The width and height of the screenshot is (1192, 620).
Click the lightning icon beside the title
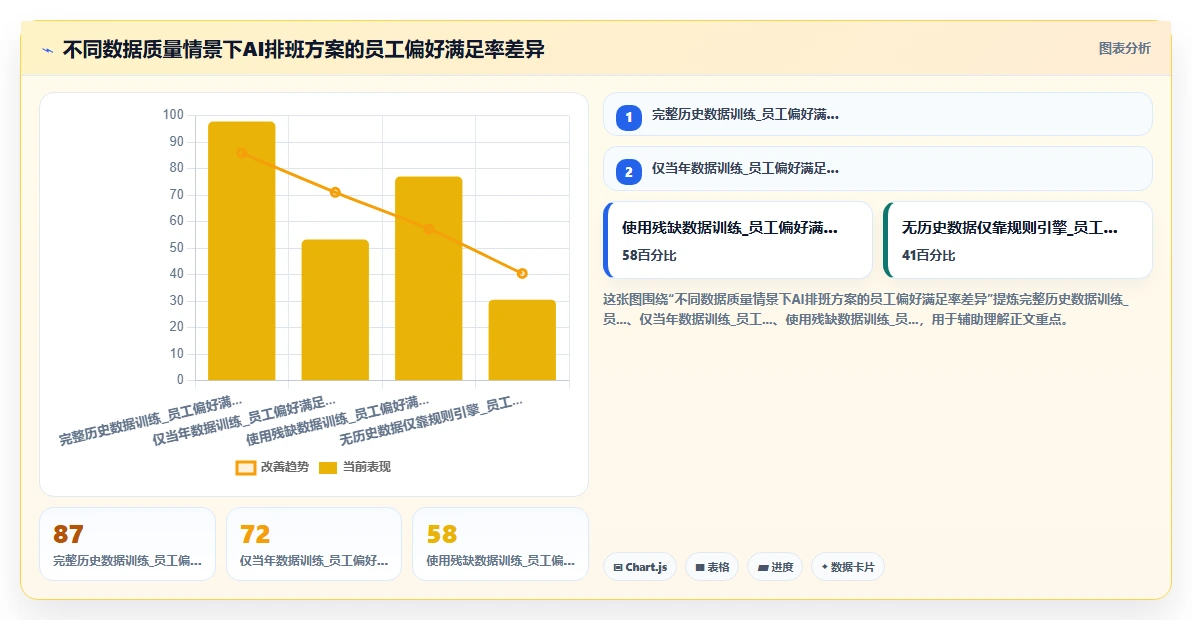click(48, 51)
